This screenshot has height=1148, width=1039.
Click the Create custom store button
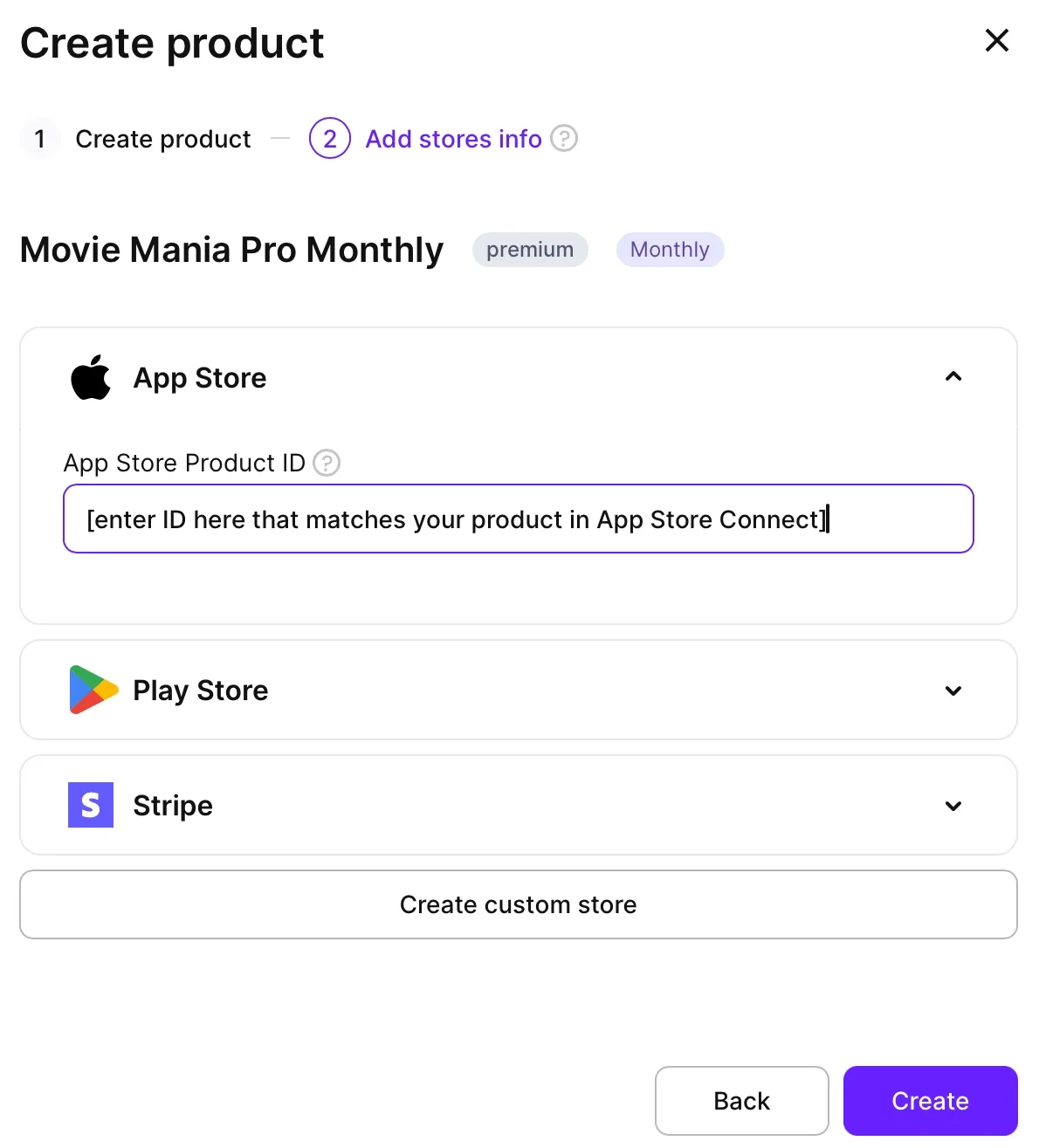click(x=519, y=904)
